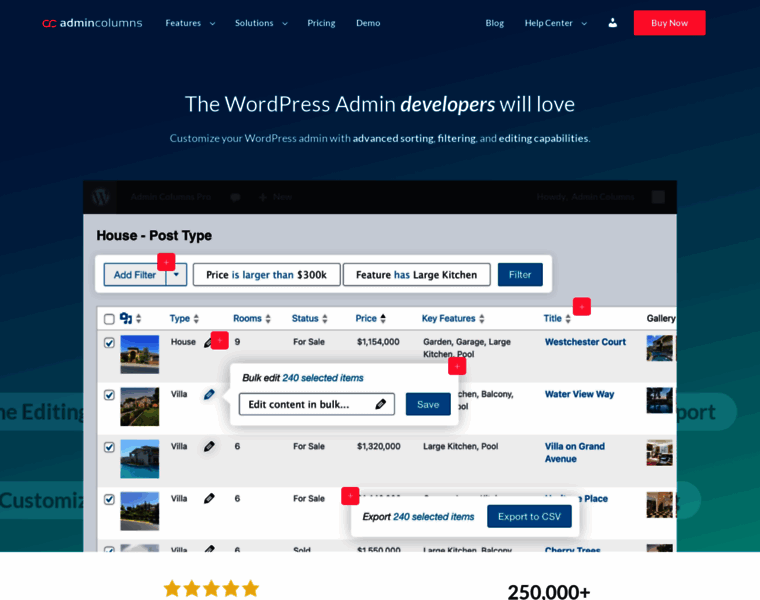Sort by the Type column arrows
Viewport: 760px width, 600px height.
pyautogui.click(x=196, y=318)
